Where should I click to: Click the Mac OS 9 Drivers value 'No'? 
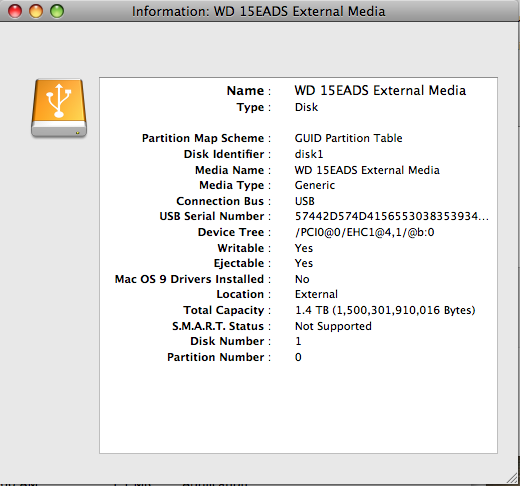point(302,279)
